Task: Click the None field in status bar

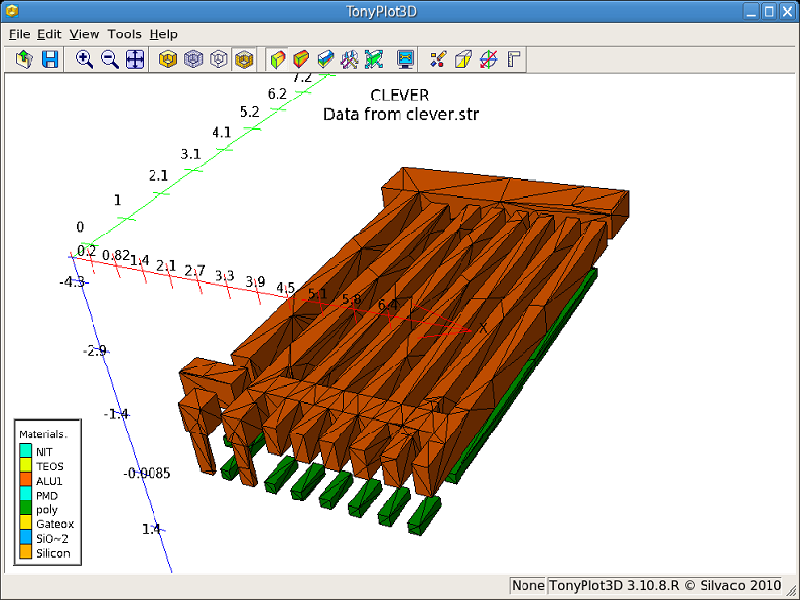Action: pyautogui.click(x=528, y=586)
